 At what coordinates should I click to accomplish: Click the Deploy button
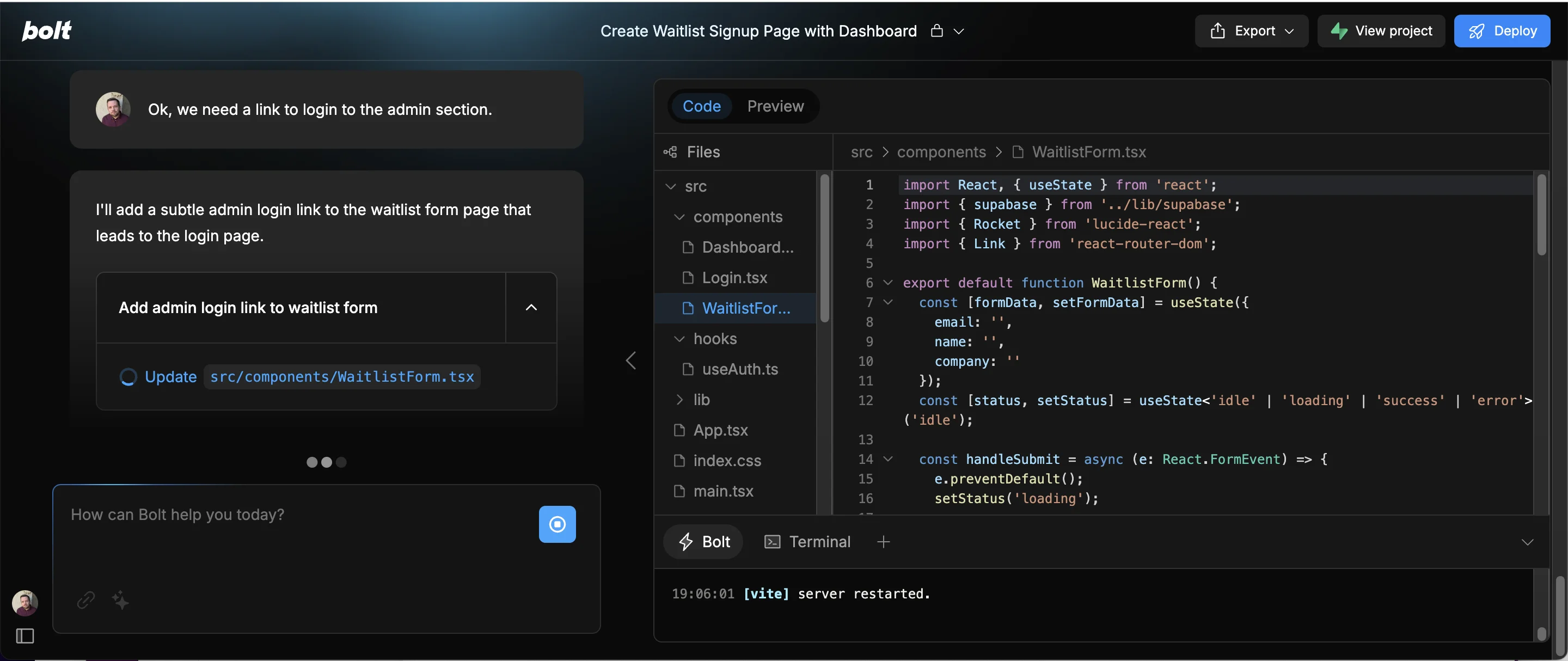click(x=1502, y=31)
